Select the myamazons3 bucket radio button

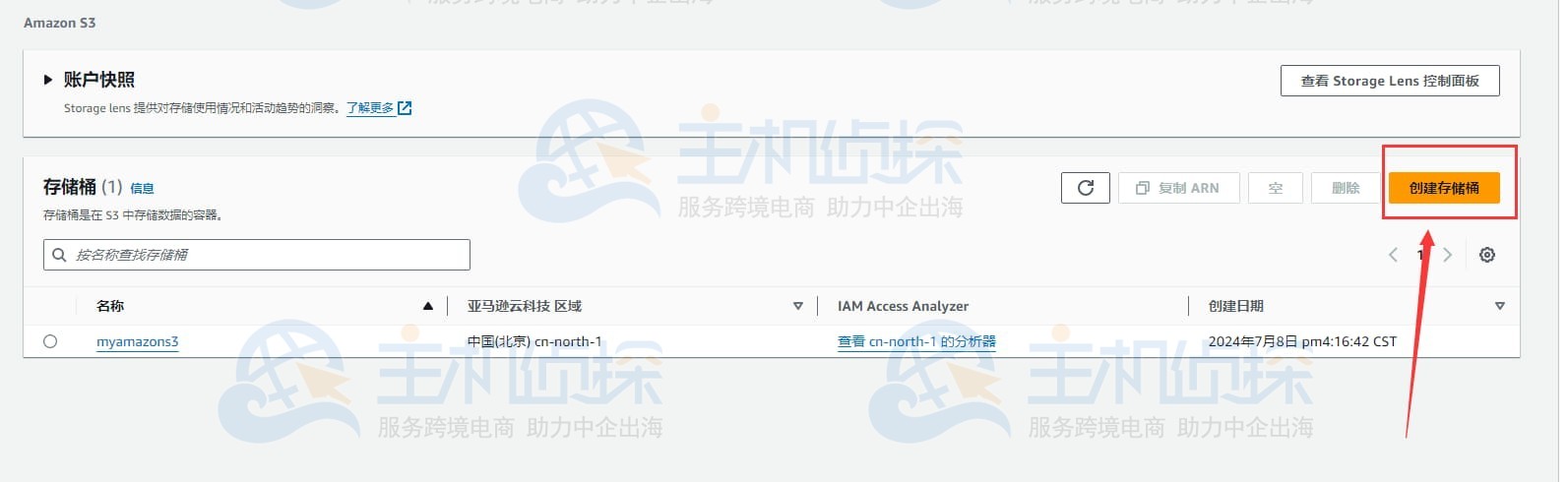coord(50,341)
